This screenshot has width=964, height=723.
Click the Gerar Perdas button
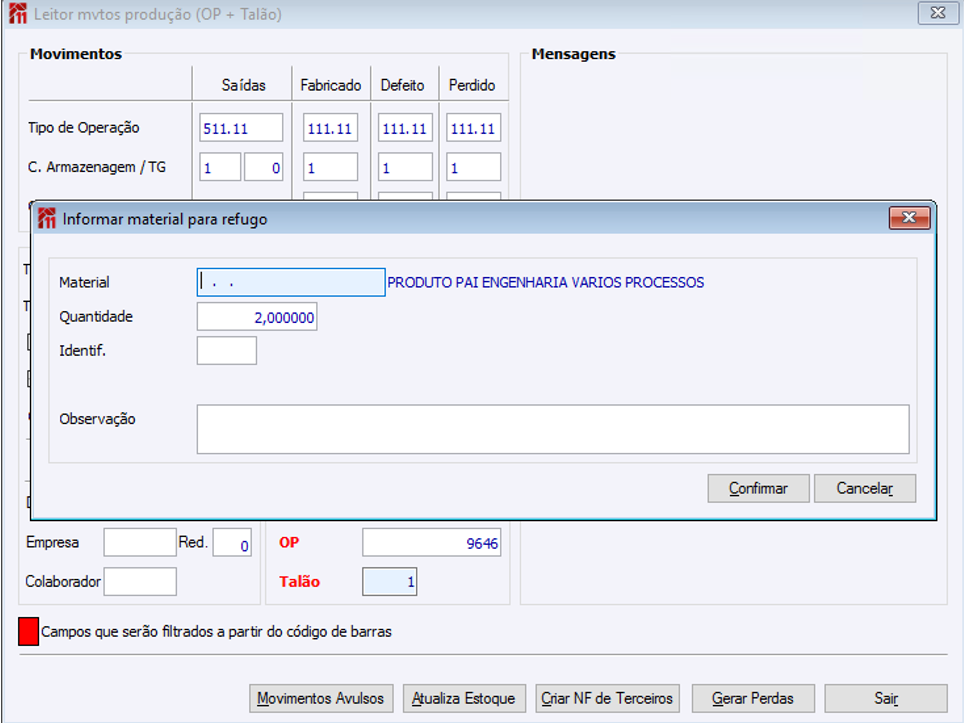click(753, 698)
